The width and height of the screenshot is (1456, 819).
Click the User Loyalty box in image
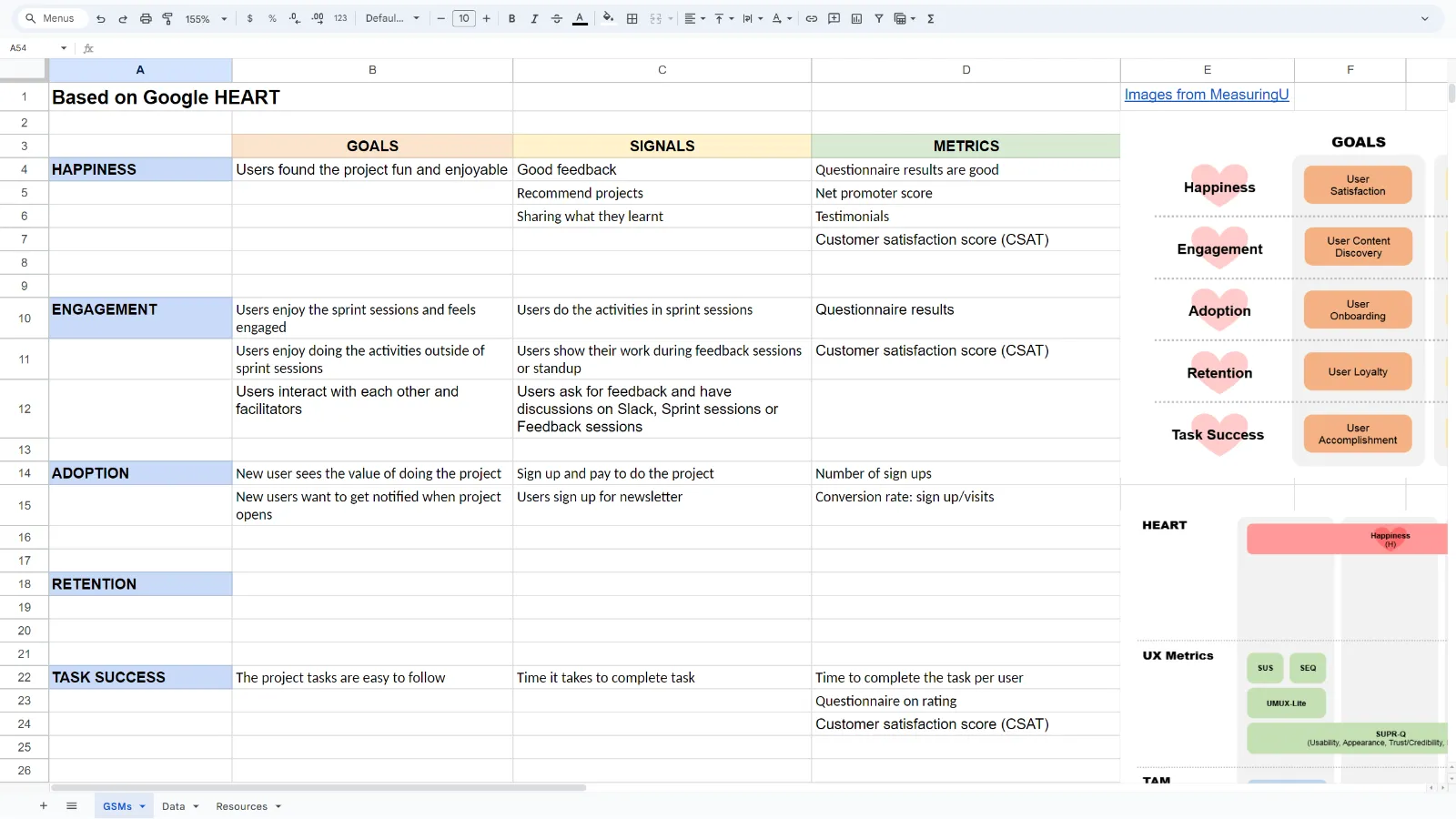point(1358,371)
